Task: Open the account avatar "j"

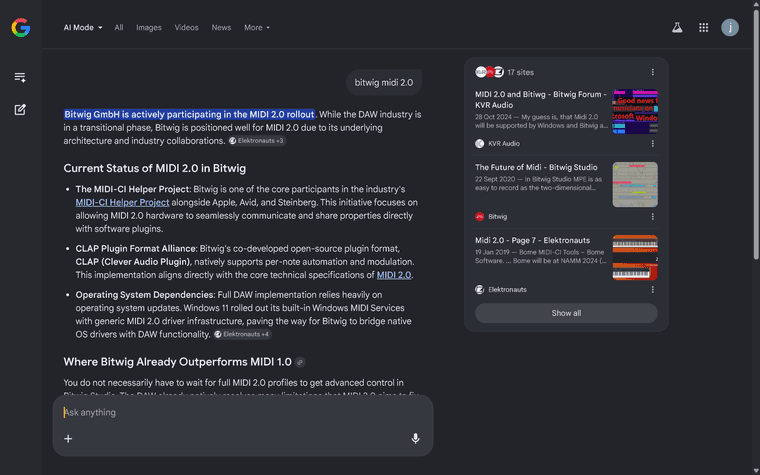Action: pyautogui.click(x=730, y=28)
